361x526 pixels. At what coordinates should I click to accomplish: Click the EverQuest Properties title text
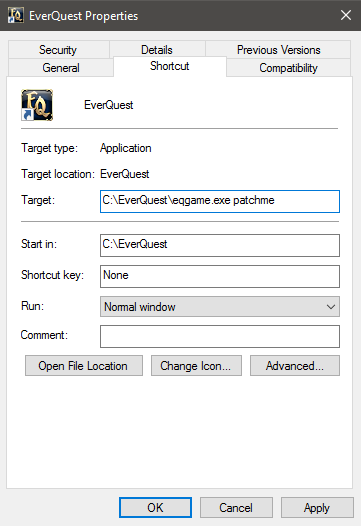(x=84, y=16)
